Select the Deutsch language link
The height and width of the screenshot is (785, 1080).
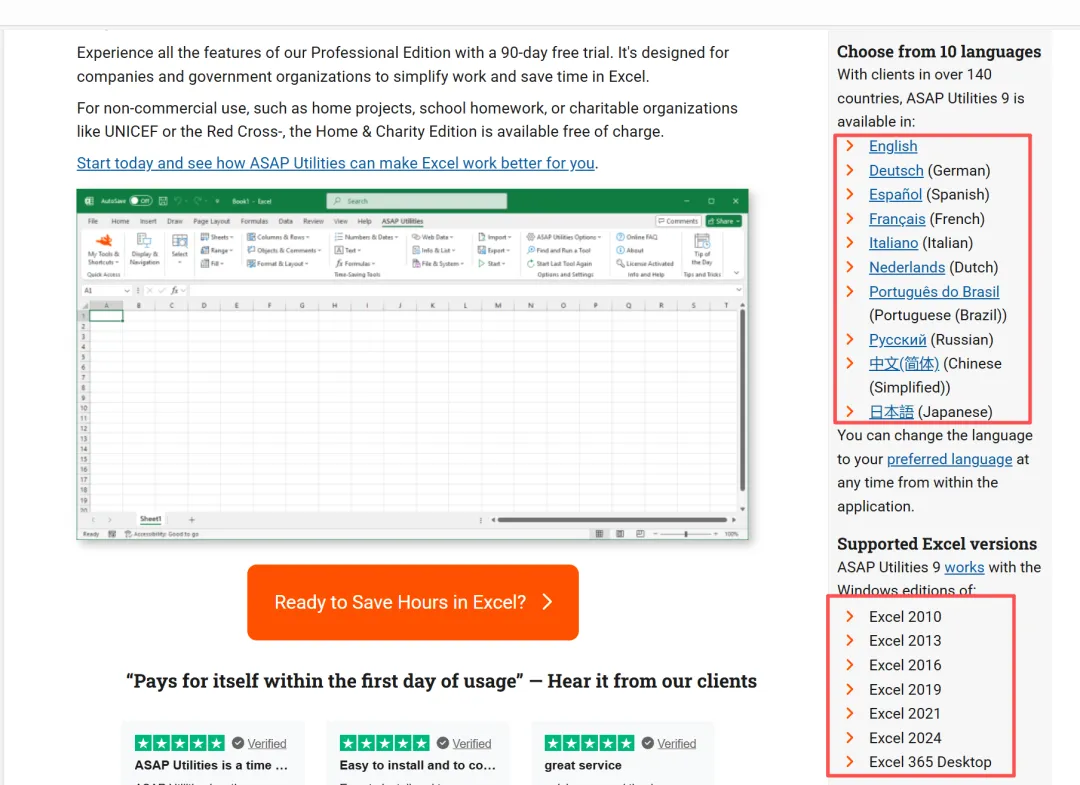[895, 170]
